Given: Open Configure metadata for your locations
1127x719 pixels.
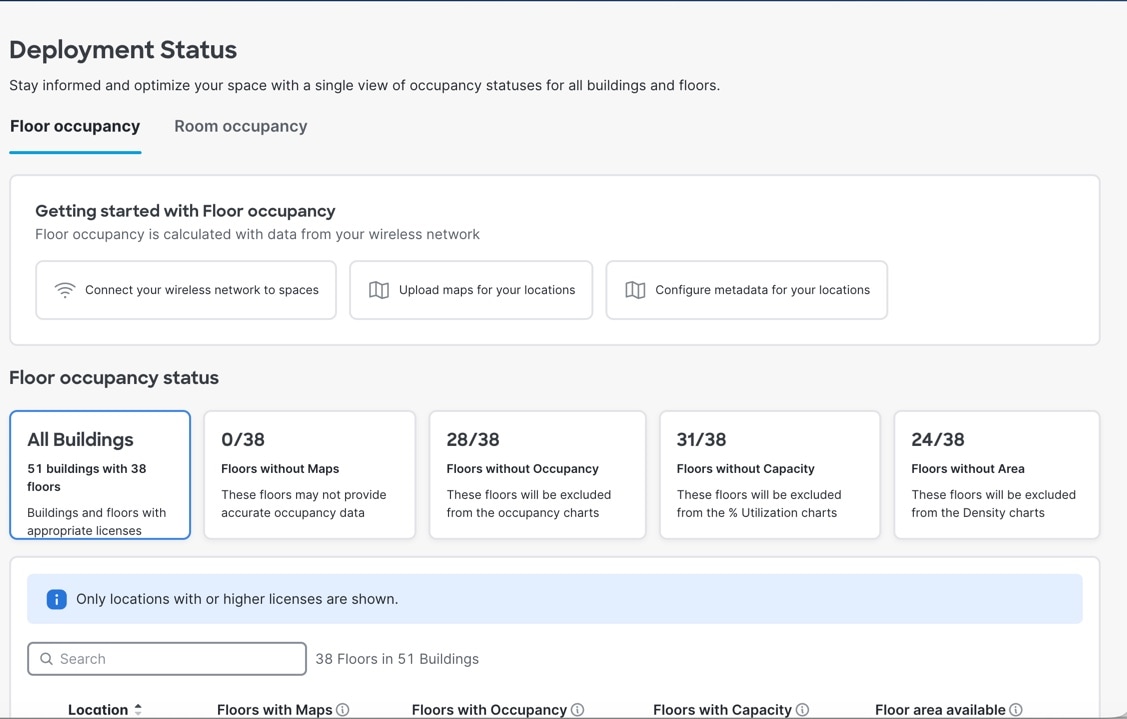Looking at the screenshot, I should tap(747, 290).
